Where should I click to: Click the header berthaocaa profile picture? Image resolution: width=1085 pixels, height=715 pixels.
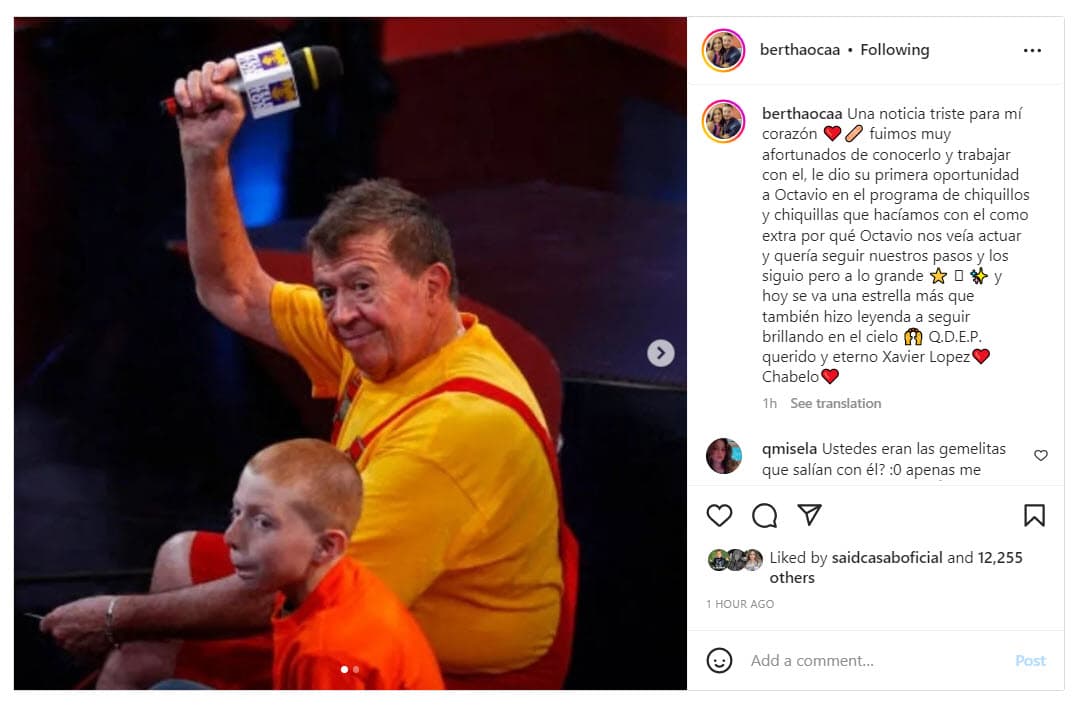click(723, 51)
